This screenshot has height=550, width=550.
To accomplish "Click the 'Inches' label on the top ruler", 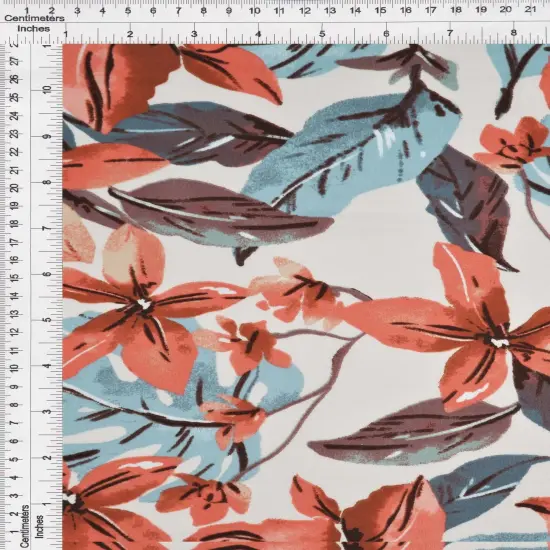I will click(34, 29).
